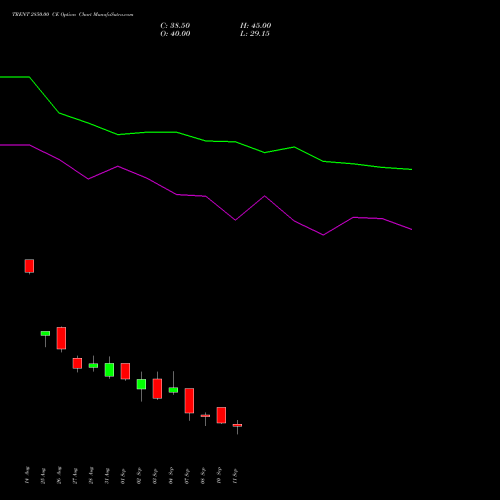Viewport: 500px width, 500px height.
Task: Click the 25 Aug date label
Action: [43, 476]
